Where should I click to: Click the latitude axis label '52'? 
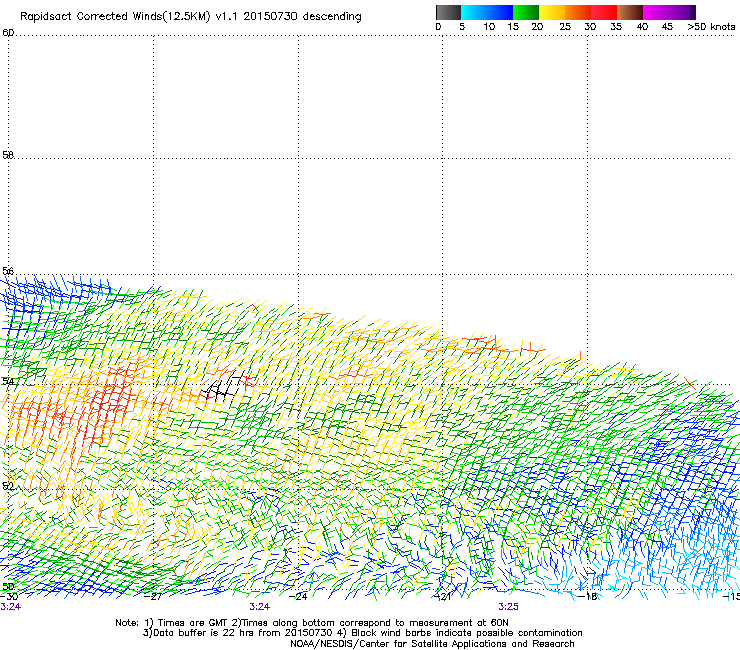[x=8, y=486]
